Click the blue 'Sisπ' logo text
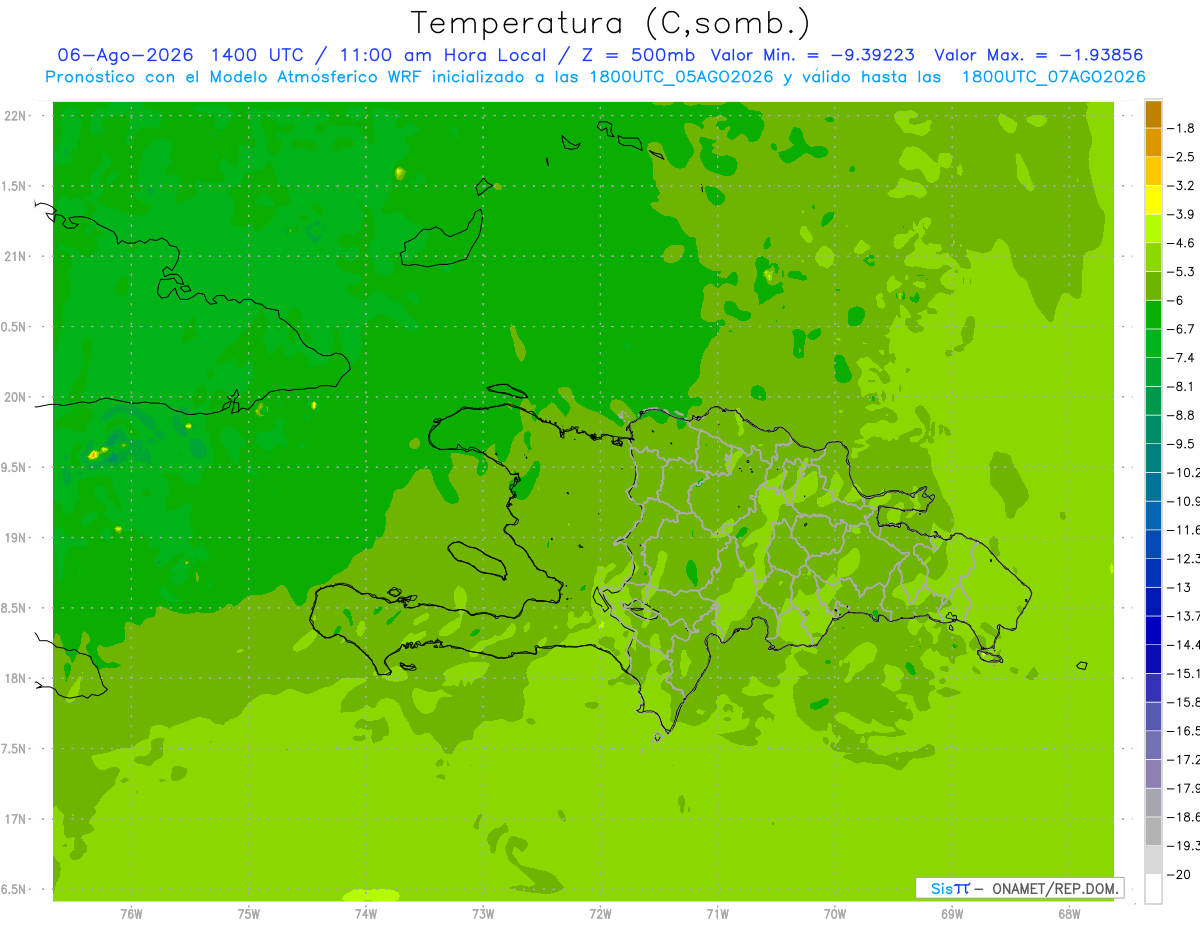 (x=949, y=888)
